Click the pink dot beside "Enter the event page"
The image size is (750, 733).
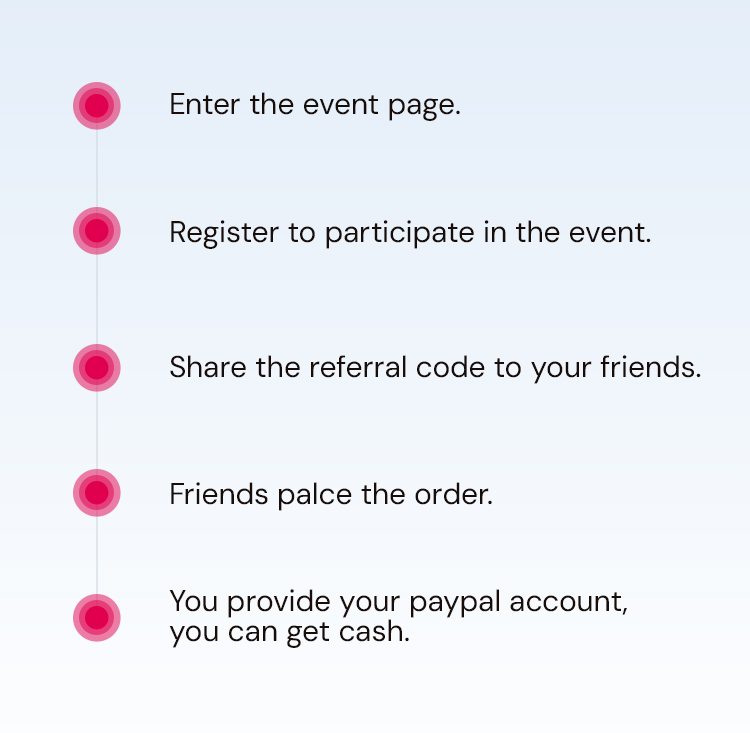[97, 106]
